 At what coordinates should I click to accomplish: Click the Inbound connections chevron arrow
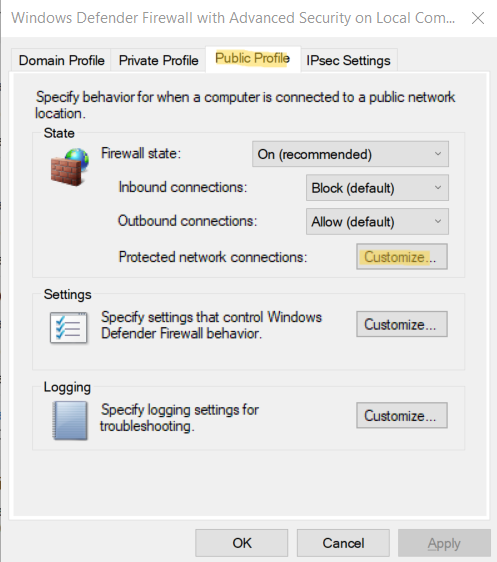pos(438,188)
